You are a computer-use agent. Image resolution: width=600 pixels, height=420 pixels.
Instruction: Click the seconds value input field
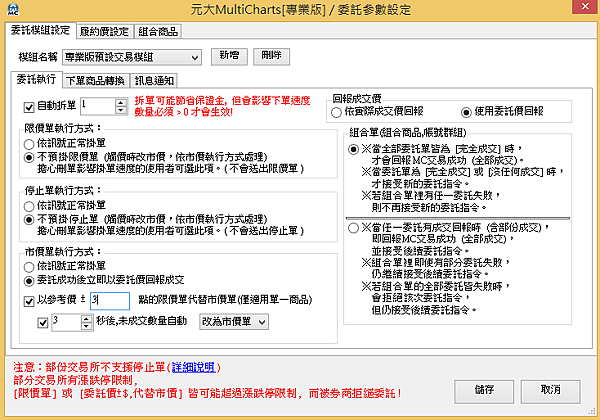click(x=66, y=322)
